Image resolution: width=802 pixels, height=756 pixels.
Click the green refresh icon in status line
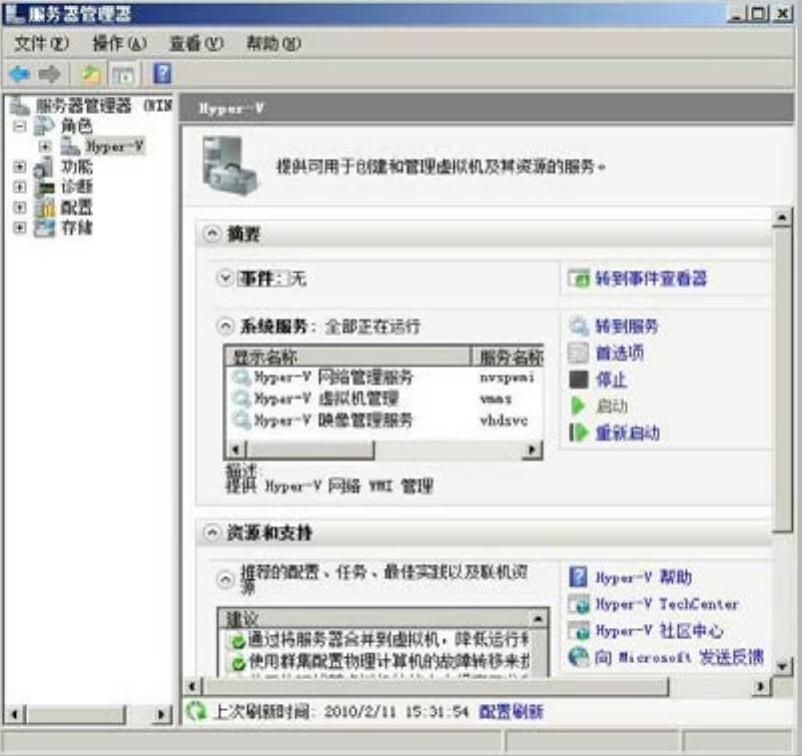[195, 711]
